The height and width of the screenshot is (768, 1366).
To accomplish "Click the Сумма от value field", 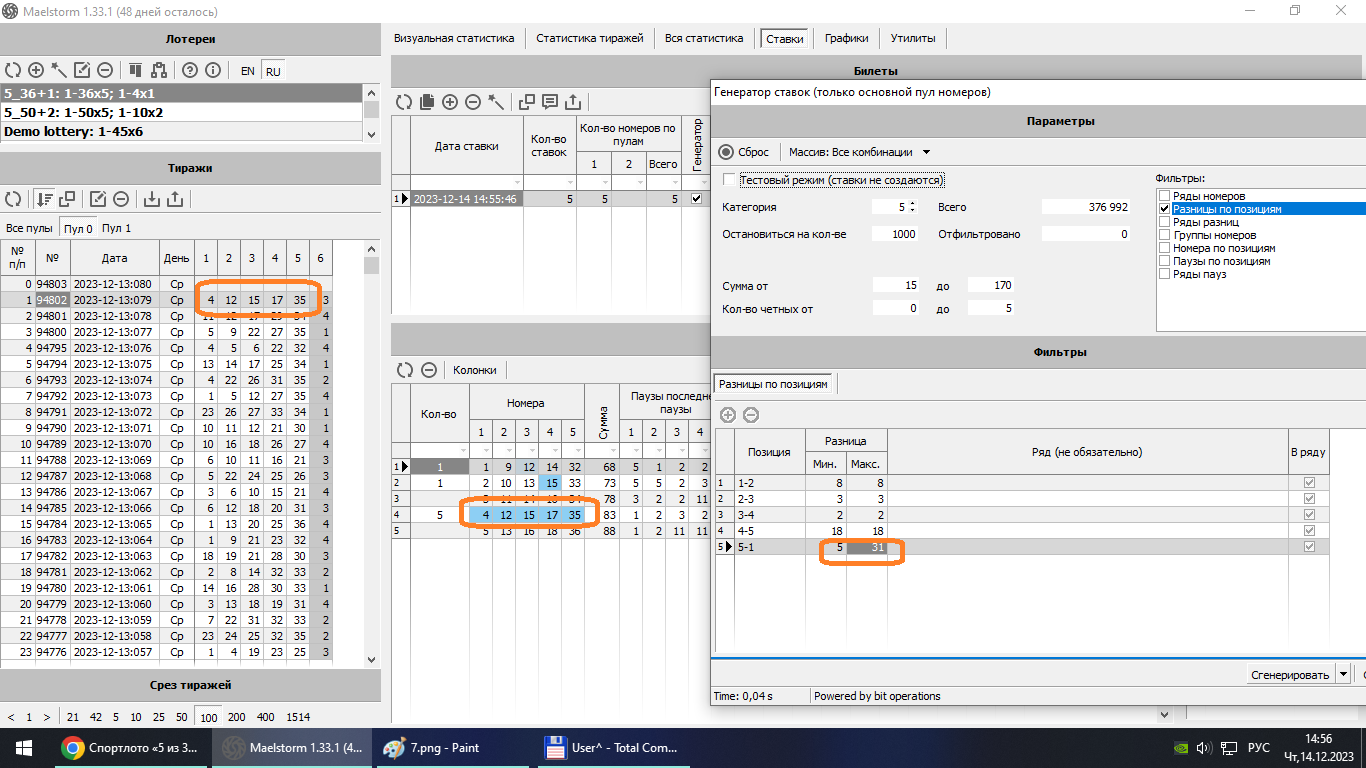I will click(x=895, y=285).
